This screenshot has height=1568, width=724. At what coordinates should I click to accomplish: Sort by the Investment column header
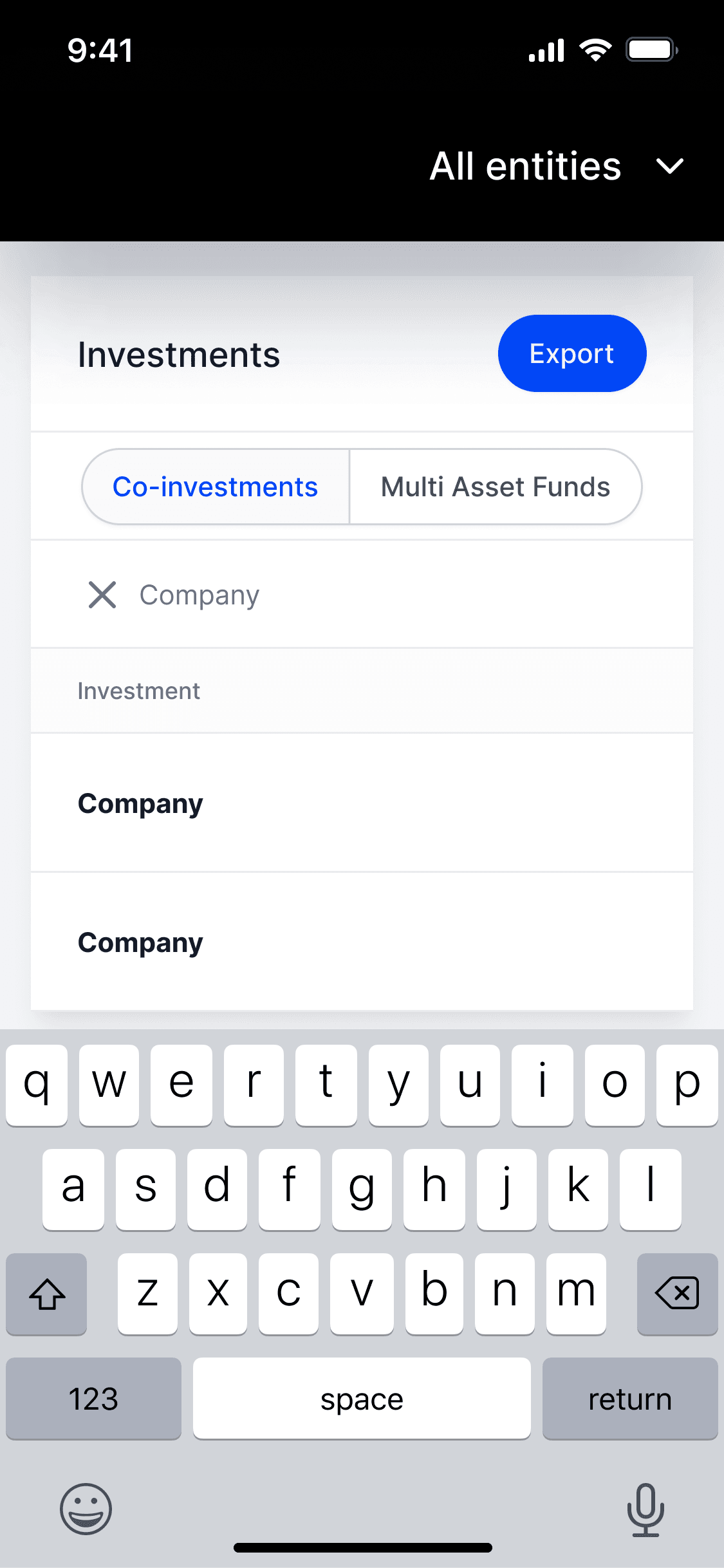pos(138,691)
